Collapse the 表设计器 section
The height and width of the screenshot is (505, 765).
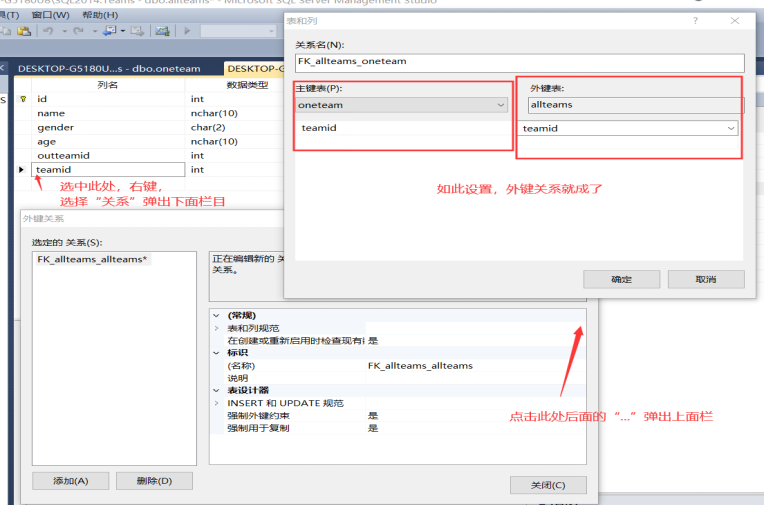pos(217,390)
